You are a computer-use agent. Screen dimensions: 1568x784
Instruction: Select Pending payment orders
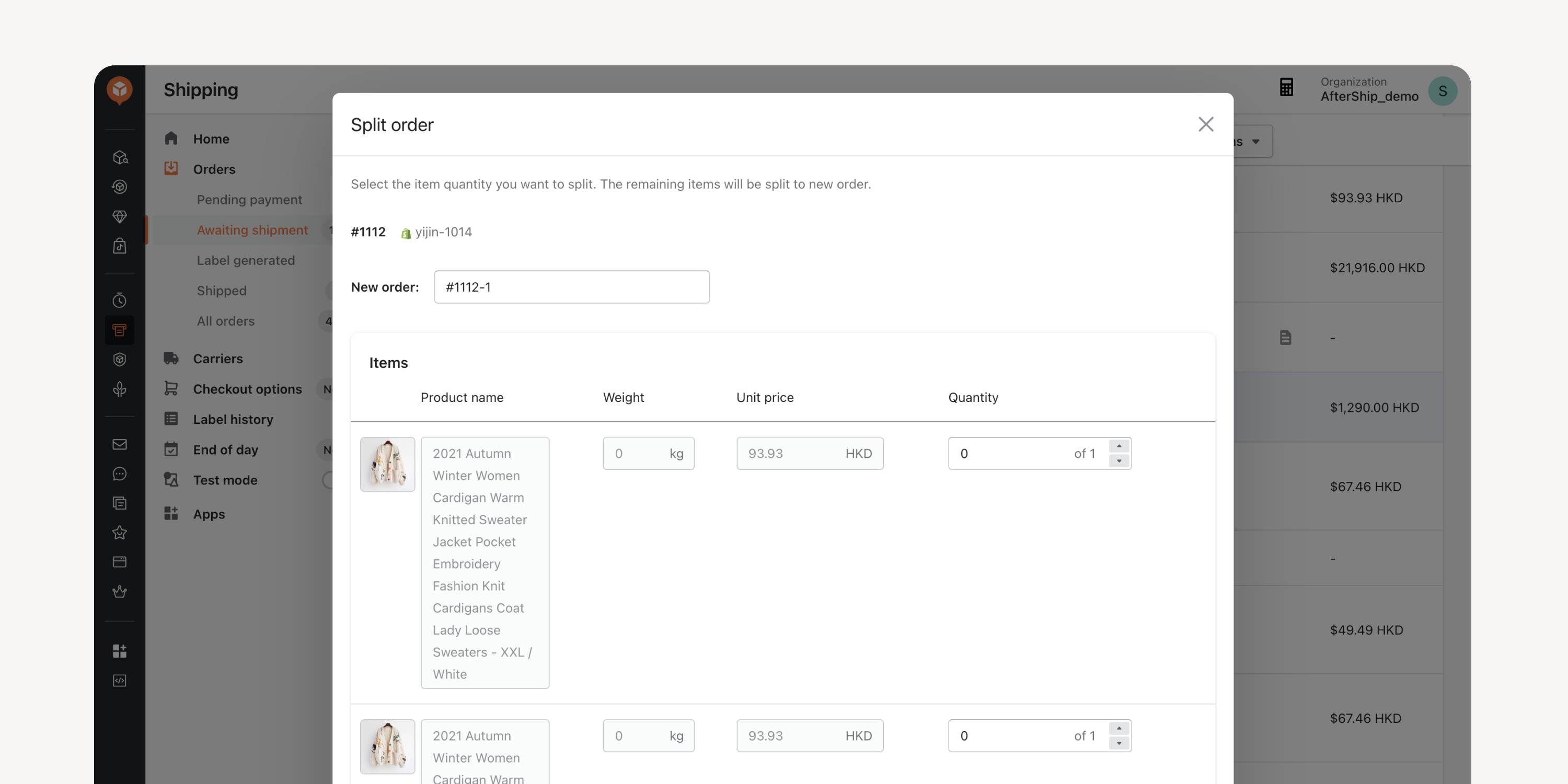tap(249, 200)
